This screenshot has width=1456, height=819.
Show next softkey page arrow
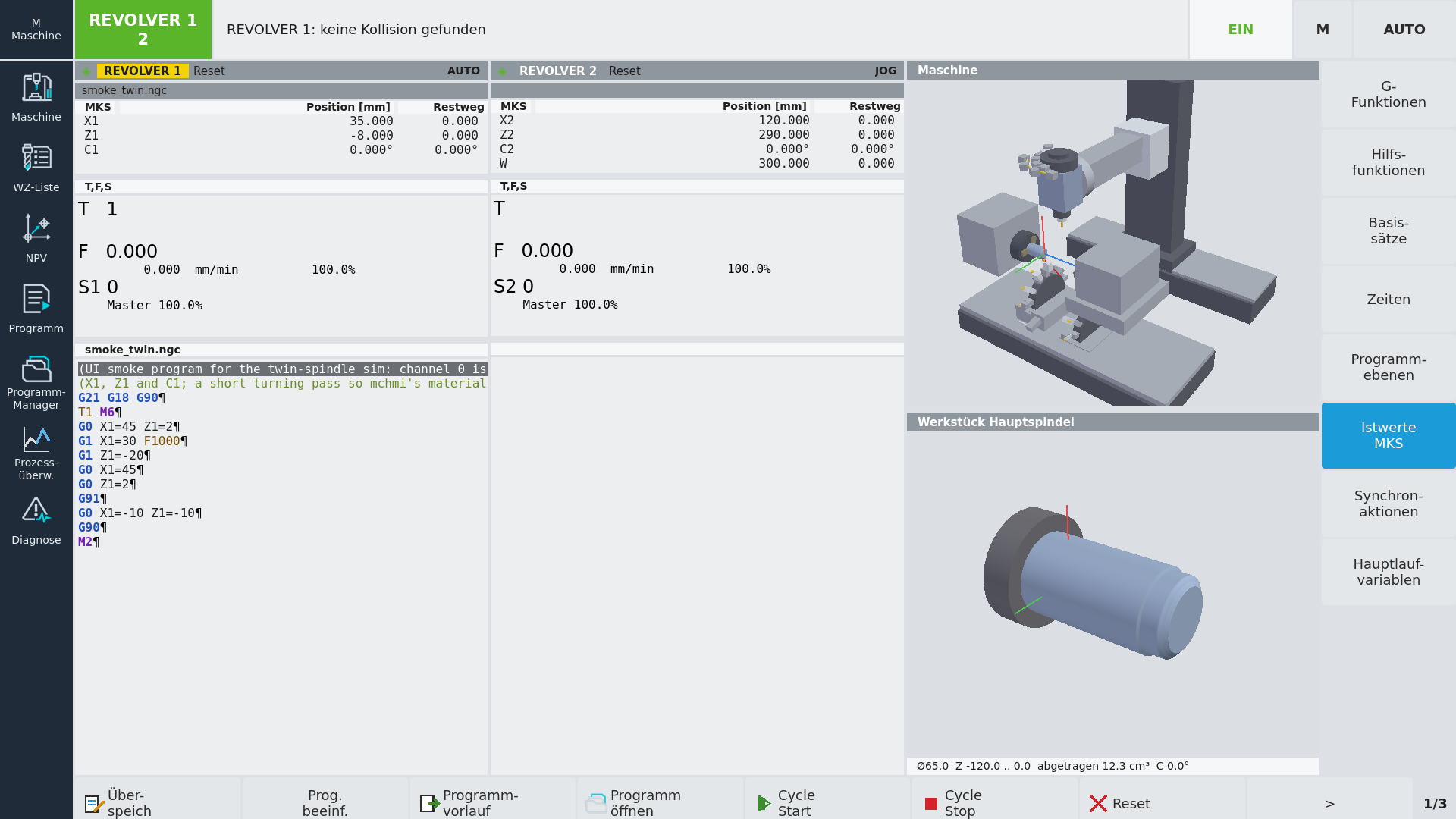click(1329, 803)
